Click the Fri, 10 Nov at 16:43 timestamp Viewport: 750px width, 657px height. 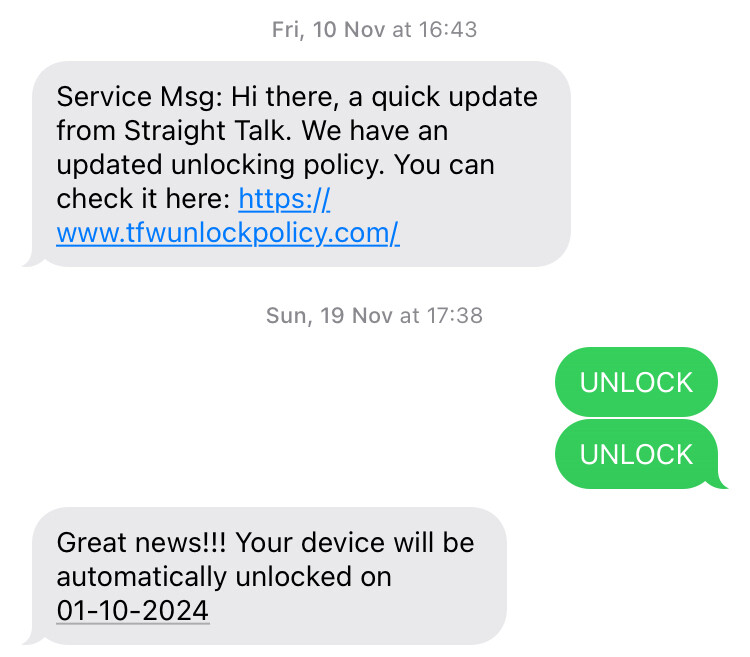pyautogui.click(x=375, y=30)
